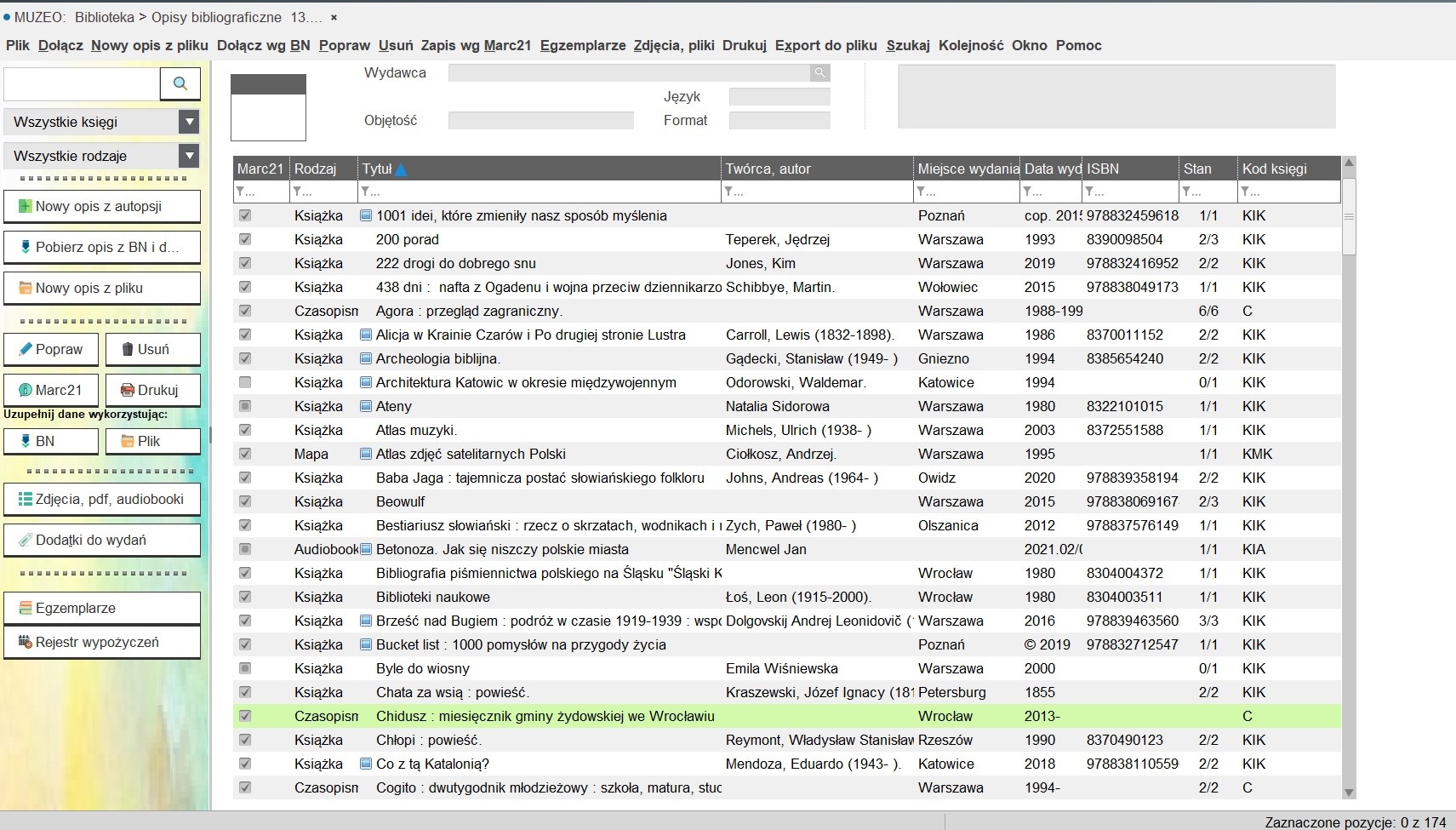Click filter funnel under Kod księgi column

click(x=1245, y=192)
